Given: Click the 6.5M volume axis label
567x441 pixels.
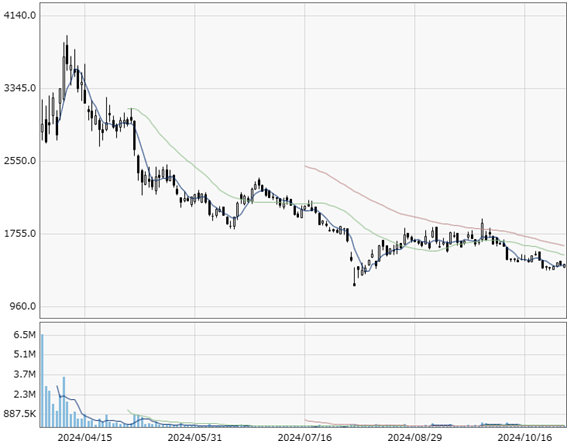Looking at the screenshot, I should pos(25,335).
